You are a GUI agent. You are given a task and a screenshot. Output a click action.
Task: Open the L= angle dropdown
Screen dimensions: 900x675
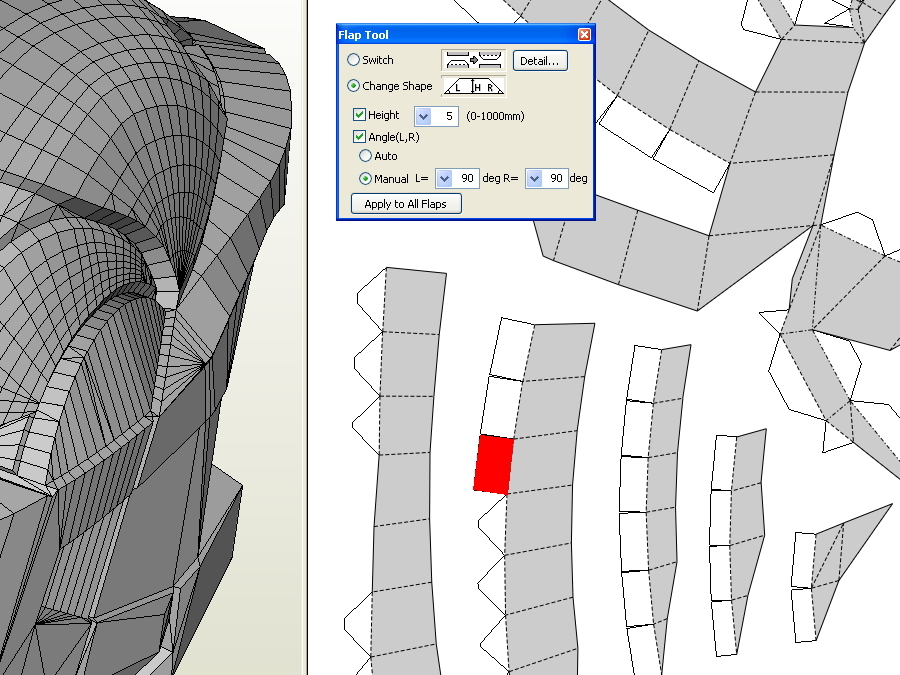tap(444, 179)
